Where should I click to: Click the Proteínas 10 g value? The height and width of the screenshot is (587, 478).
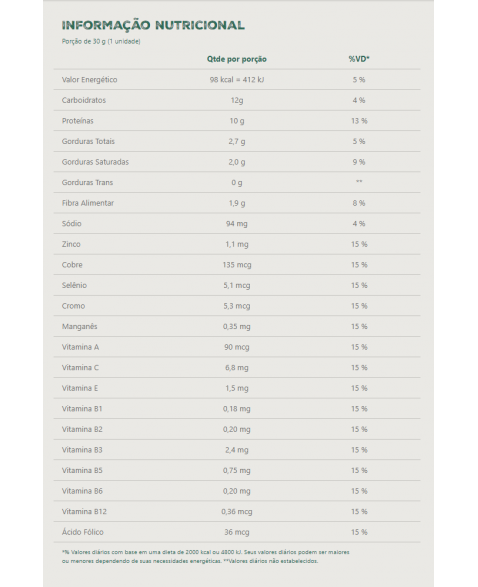237,121
